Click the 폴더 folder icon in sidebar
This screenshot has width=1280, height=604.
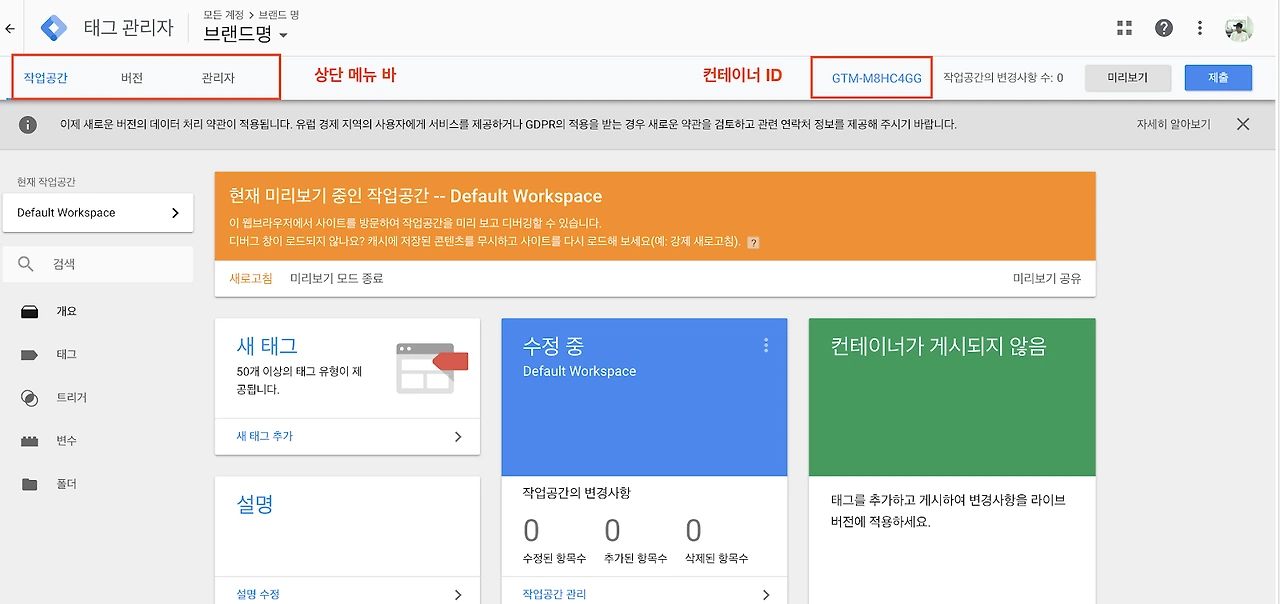coord(30,484)
